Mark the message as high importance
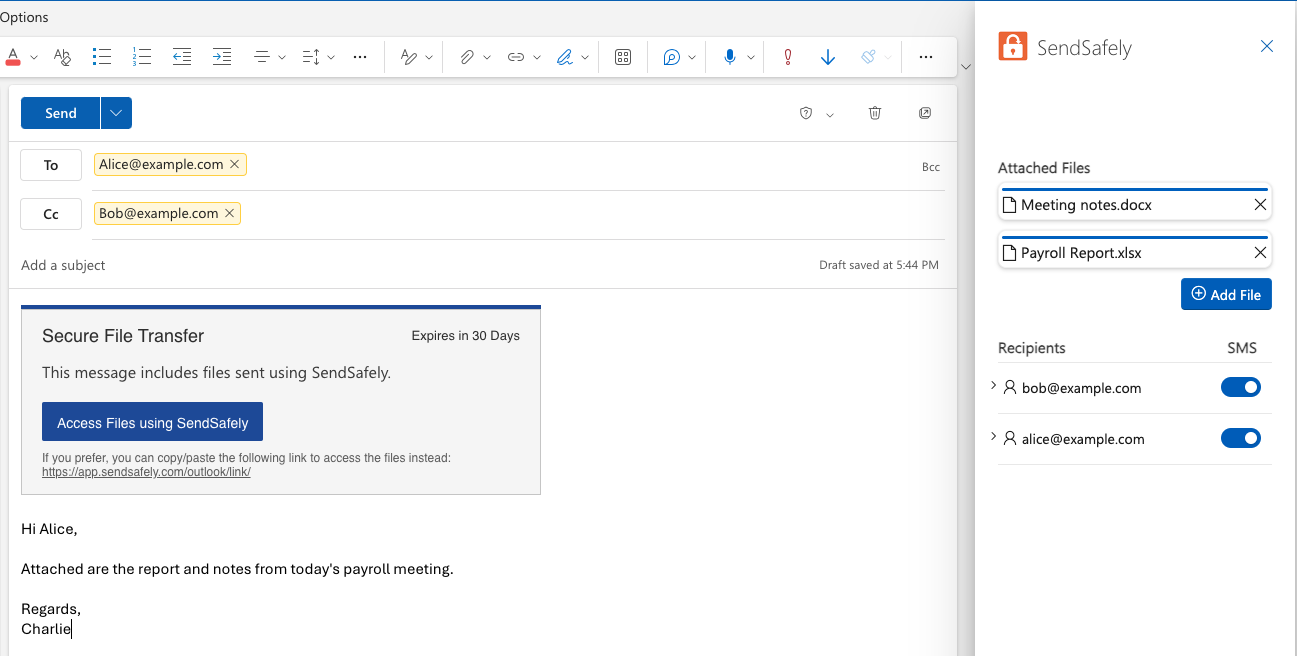Screen dimensions: 1297x656 point(787,57)
